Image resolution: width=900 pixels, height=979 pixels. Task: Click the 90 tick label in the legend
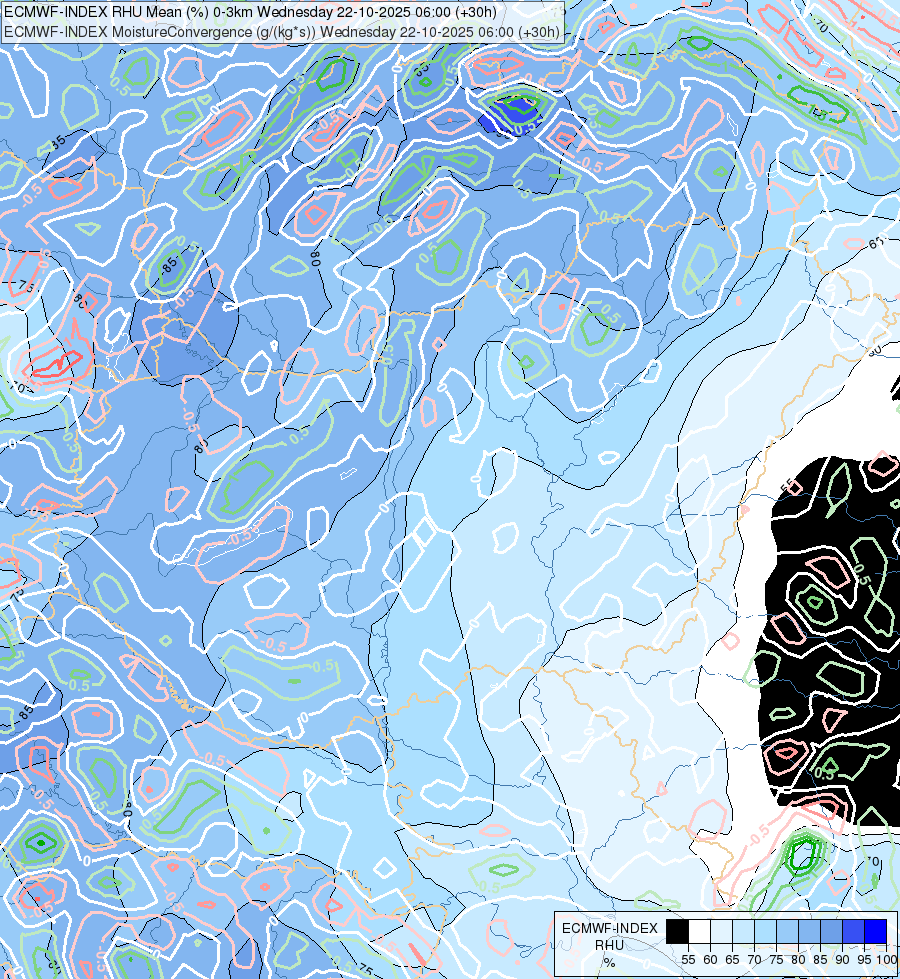point(842,960)
